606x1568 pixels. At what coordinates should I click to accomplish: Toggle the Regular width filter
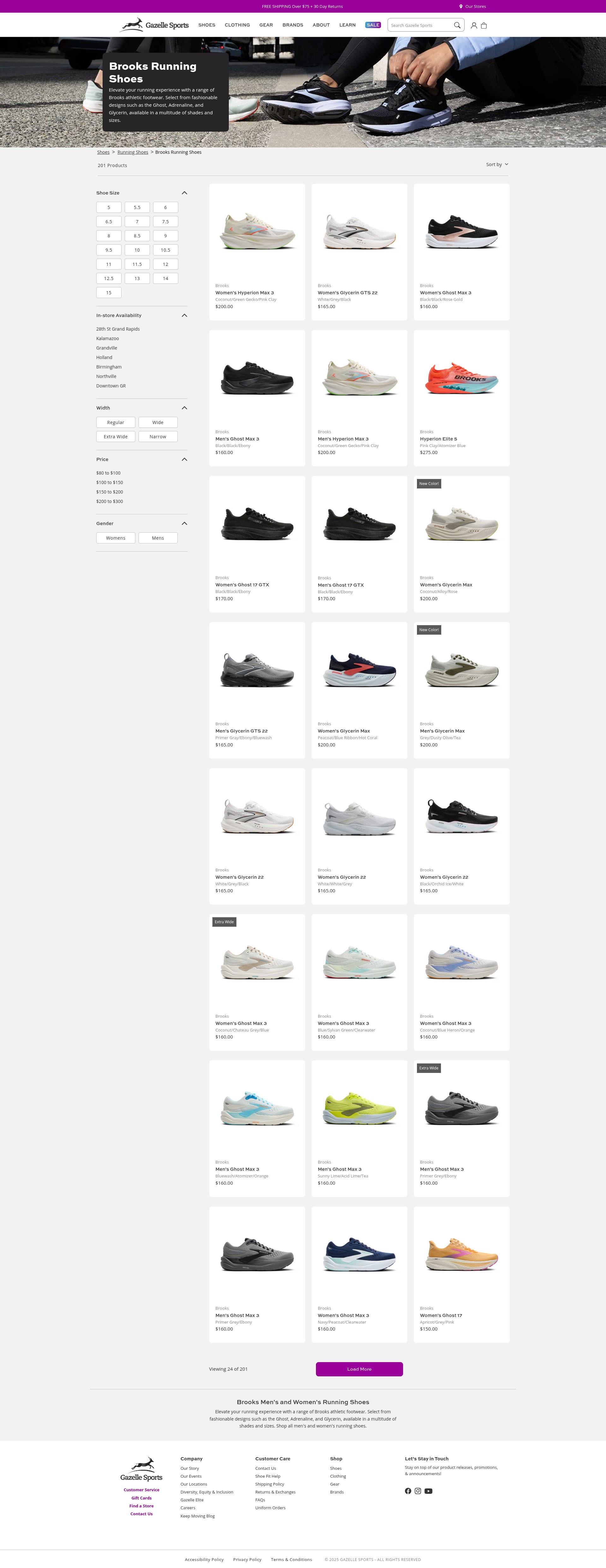116,422
